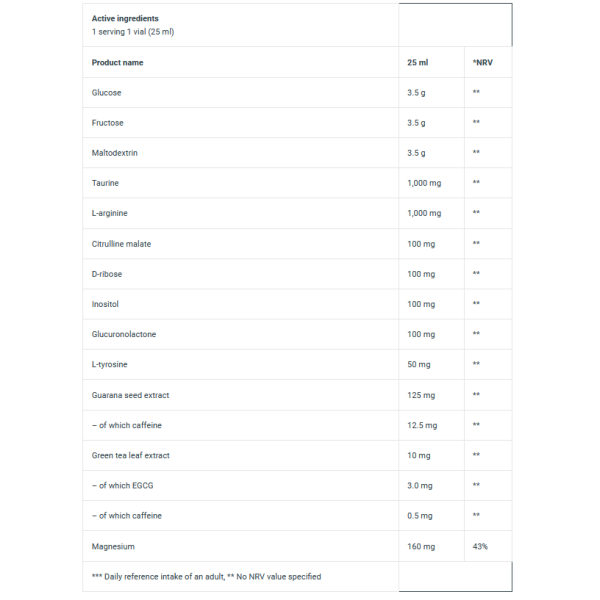Click the Citrulline malate row label
The width and height of the screenshot is (600, 600).
(121, 244)
